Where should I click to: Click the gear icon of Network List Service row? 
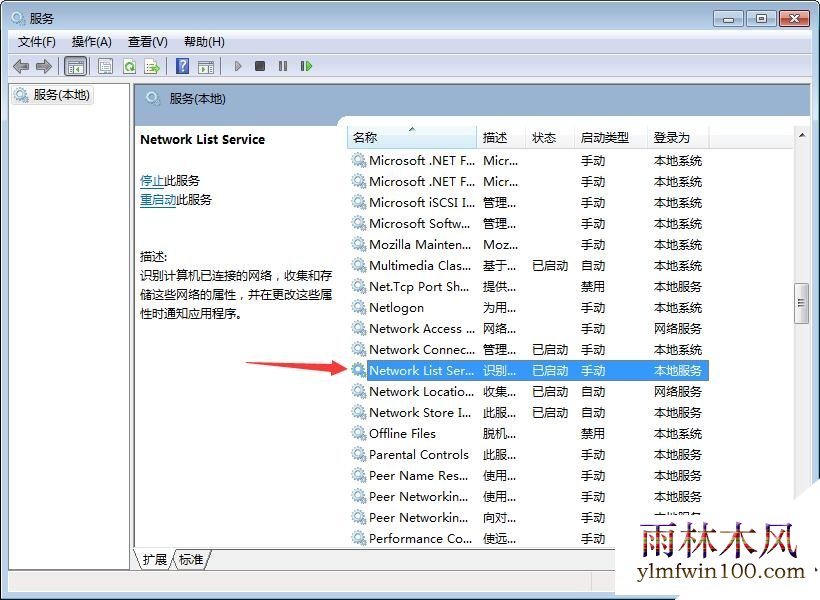(x=359, y=370)
